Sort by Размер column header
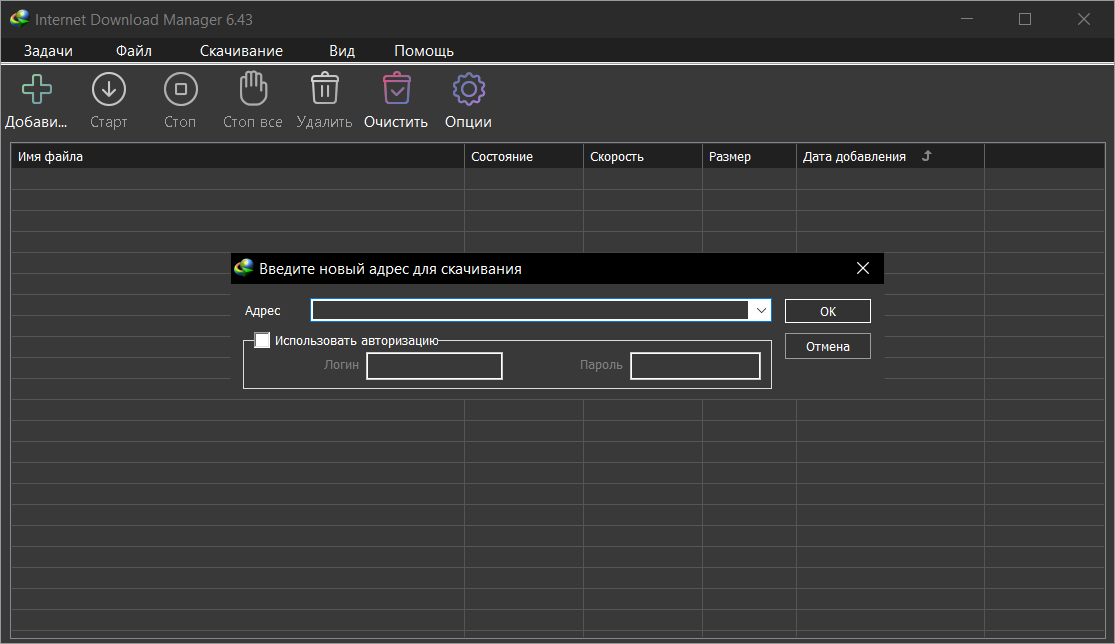1115x644 pixels. coord(749,156)
